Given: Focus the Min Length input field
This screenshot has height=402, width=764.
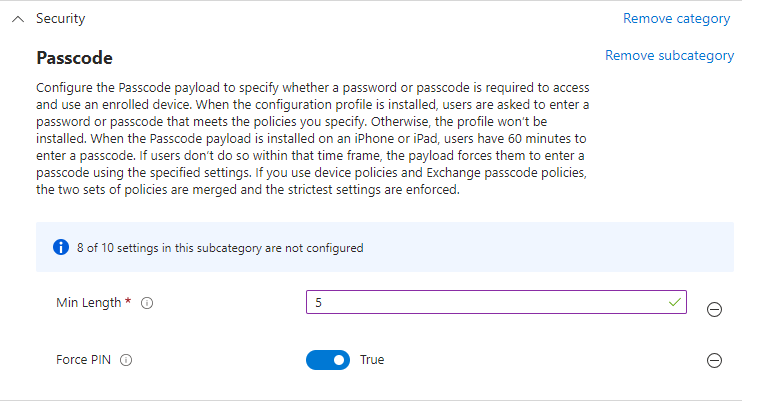Looking at the screenshot, I should [496, 302].
